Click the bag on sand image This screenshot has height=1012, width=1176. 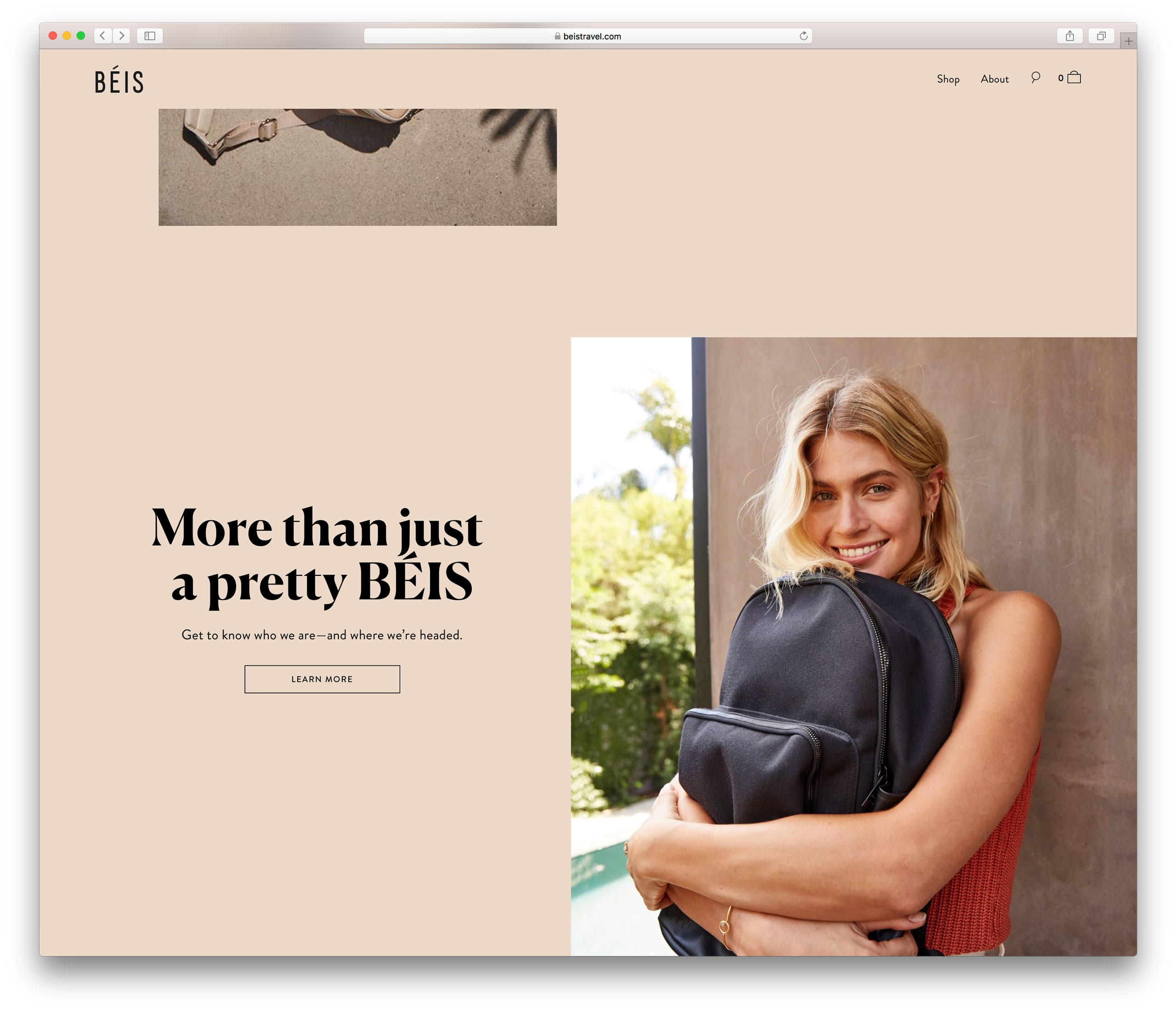[x=357, y=167]
